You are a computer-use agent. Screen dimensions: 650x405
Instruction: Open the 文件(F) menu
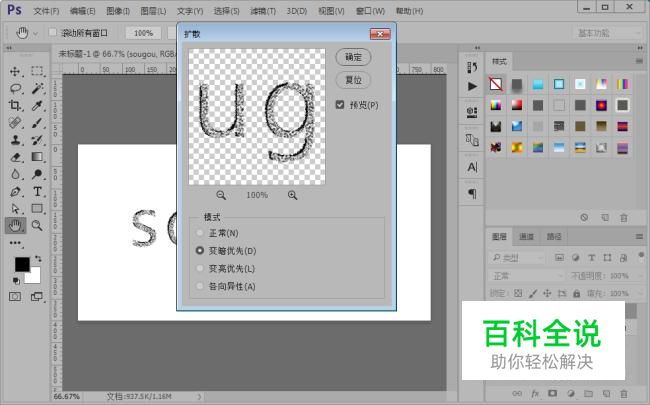tap(46, 11)
